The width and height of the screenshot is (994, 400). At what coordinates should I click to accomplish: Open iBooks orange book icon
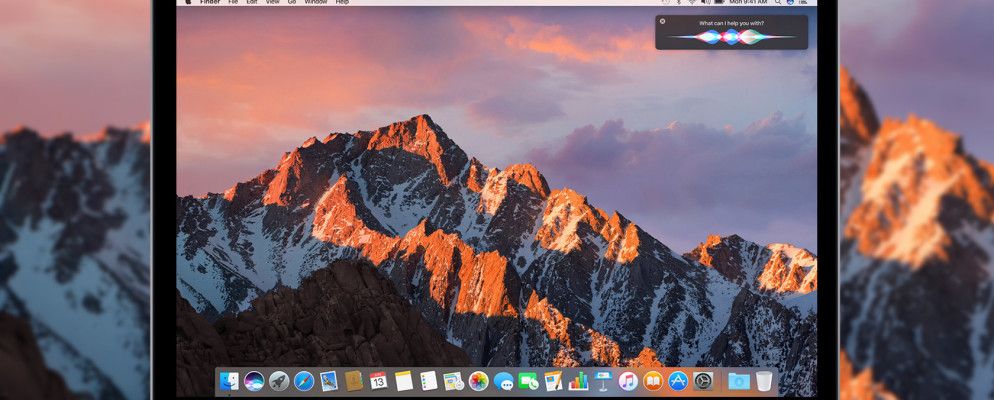pyautogui.click(x=653, y=381)
